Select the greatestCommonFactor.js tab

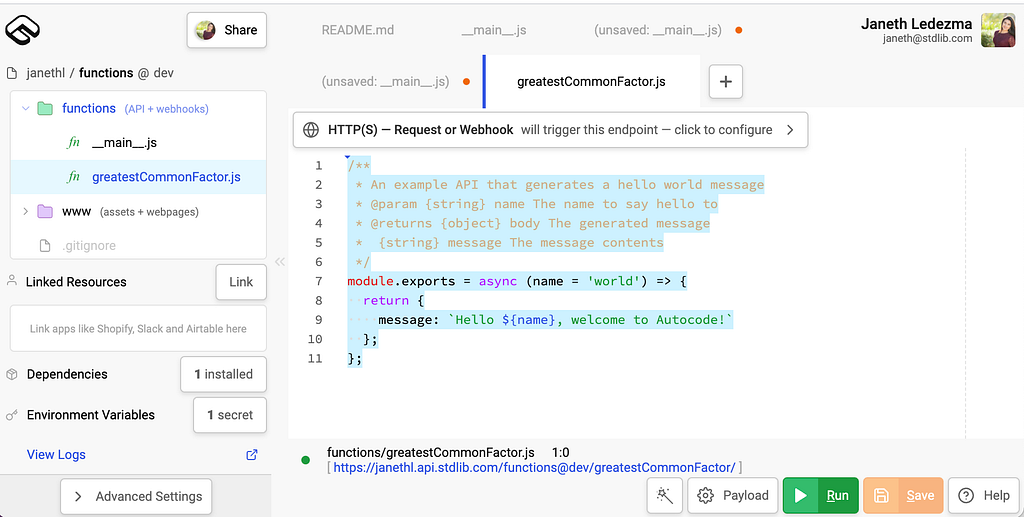[x=592, y=82]
